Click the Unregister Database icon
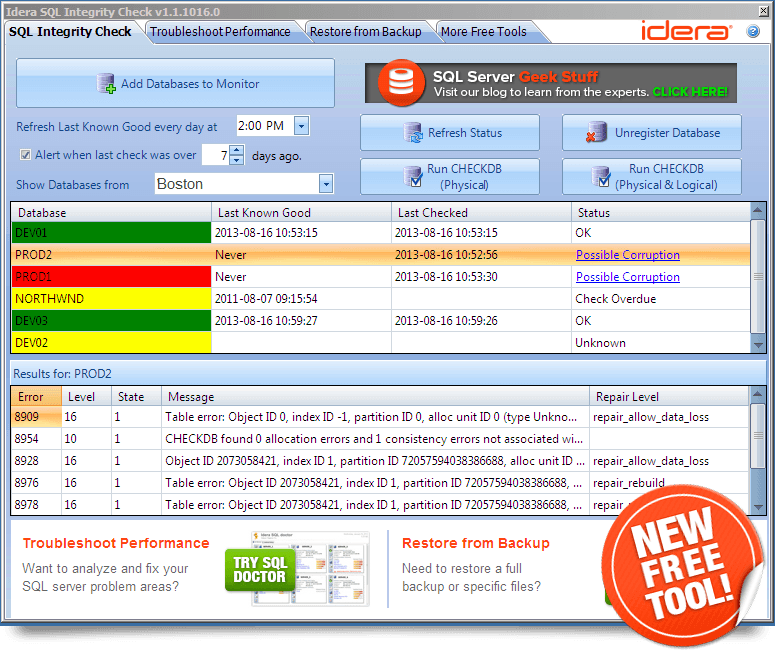Viewport: 775px width, 650px height. (x=598, y=133)
